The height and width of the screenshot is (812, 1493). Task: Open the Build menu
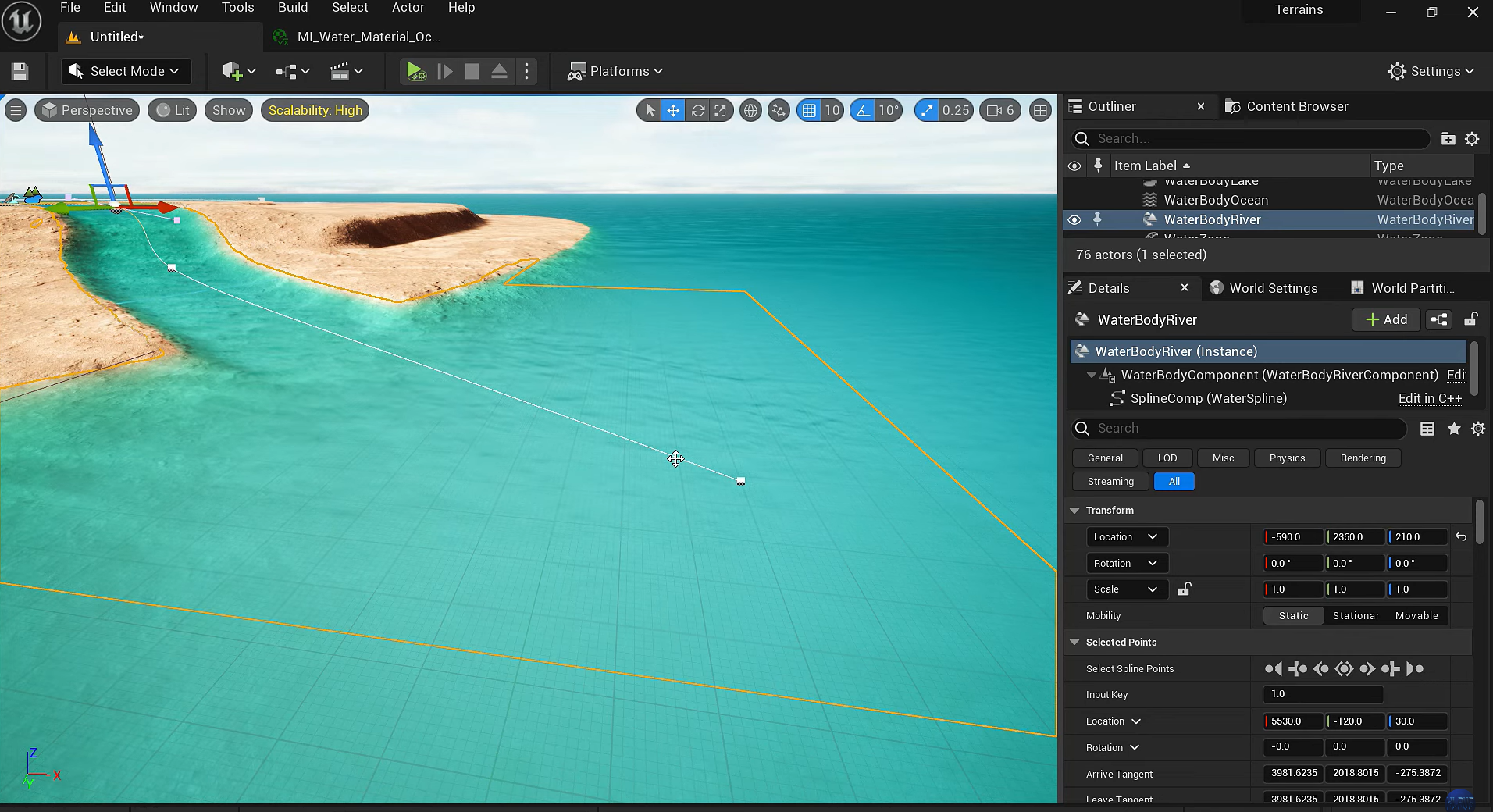[293, 8]
